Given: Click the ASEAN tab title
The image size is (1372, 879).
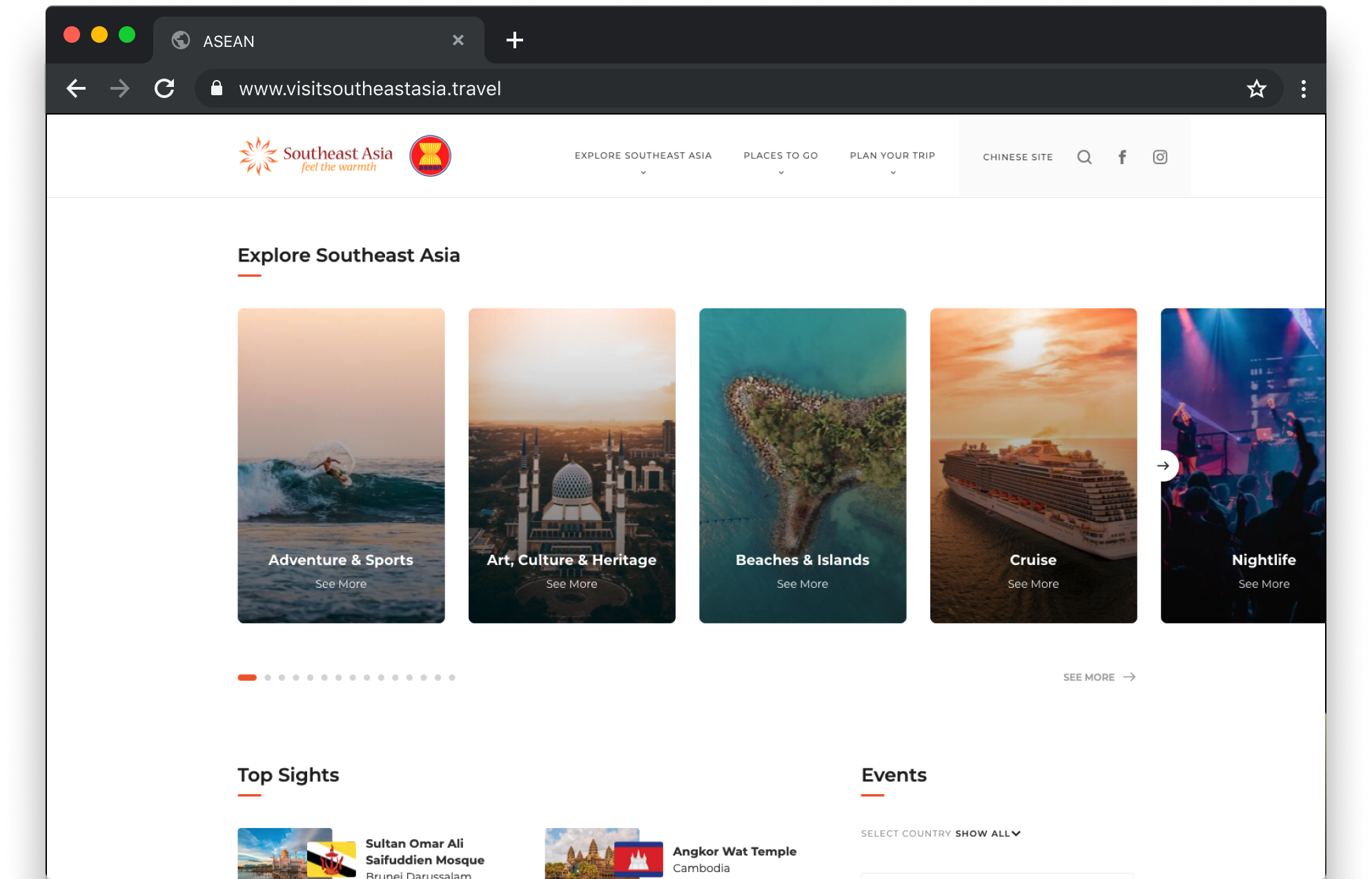Looking at the screenshot, I should pos(228,41).
